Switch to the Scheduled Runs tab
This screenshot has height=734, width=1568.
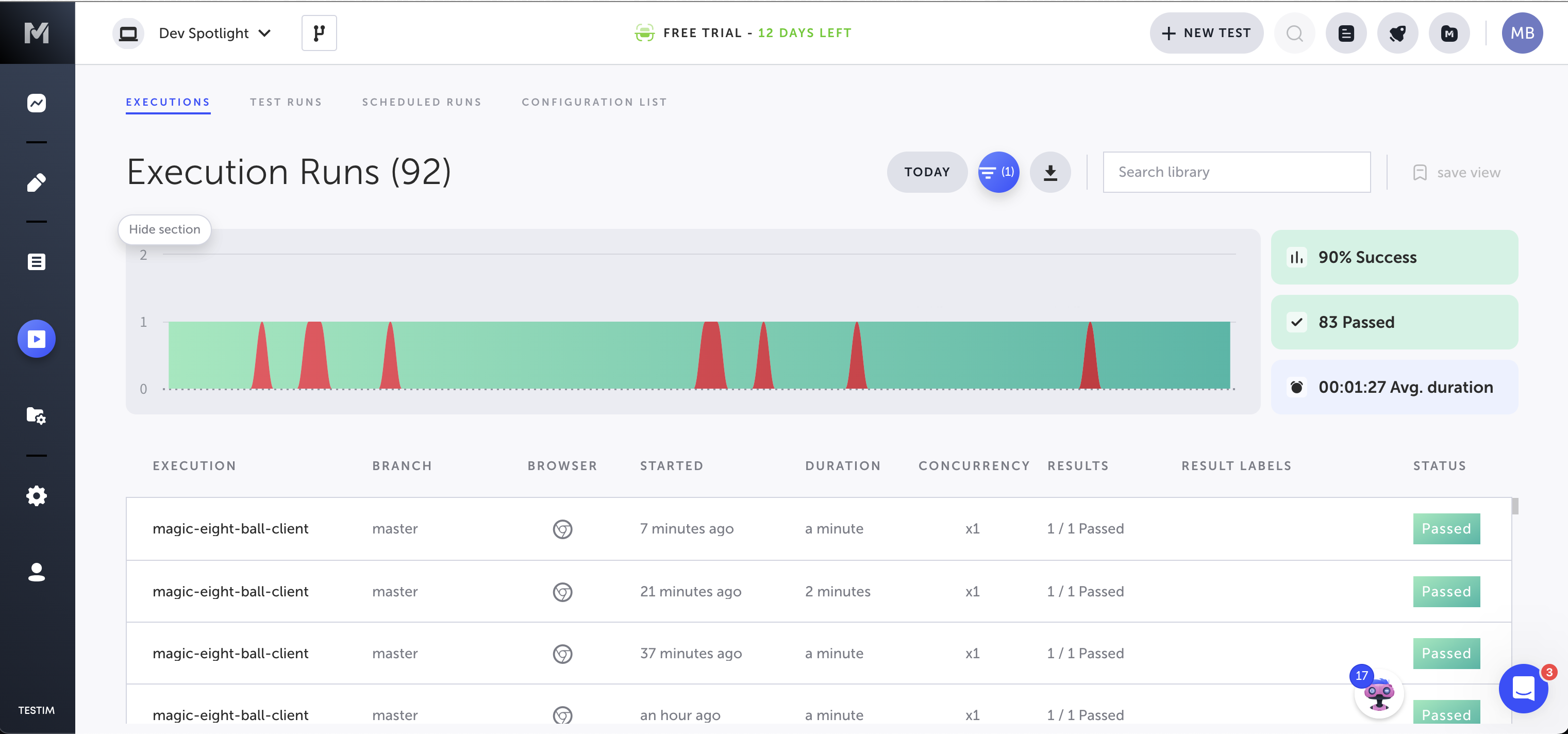(421, 102)
